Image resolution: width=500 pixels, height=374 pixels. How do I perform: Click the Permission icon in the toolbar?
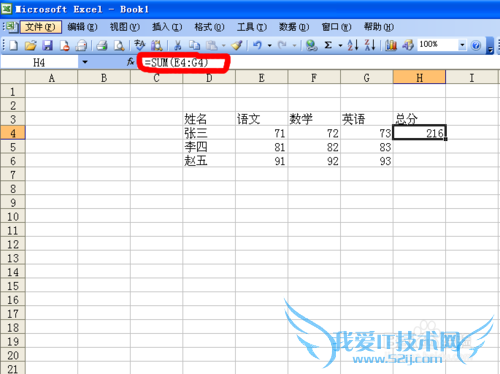pos(64,45)
